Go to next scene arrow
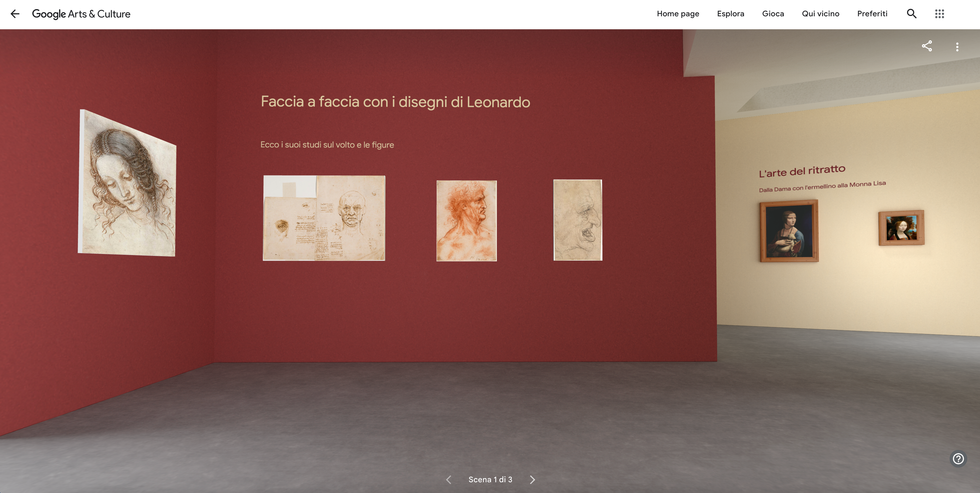 click(532, 480)
